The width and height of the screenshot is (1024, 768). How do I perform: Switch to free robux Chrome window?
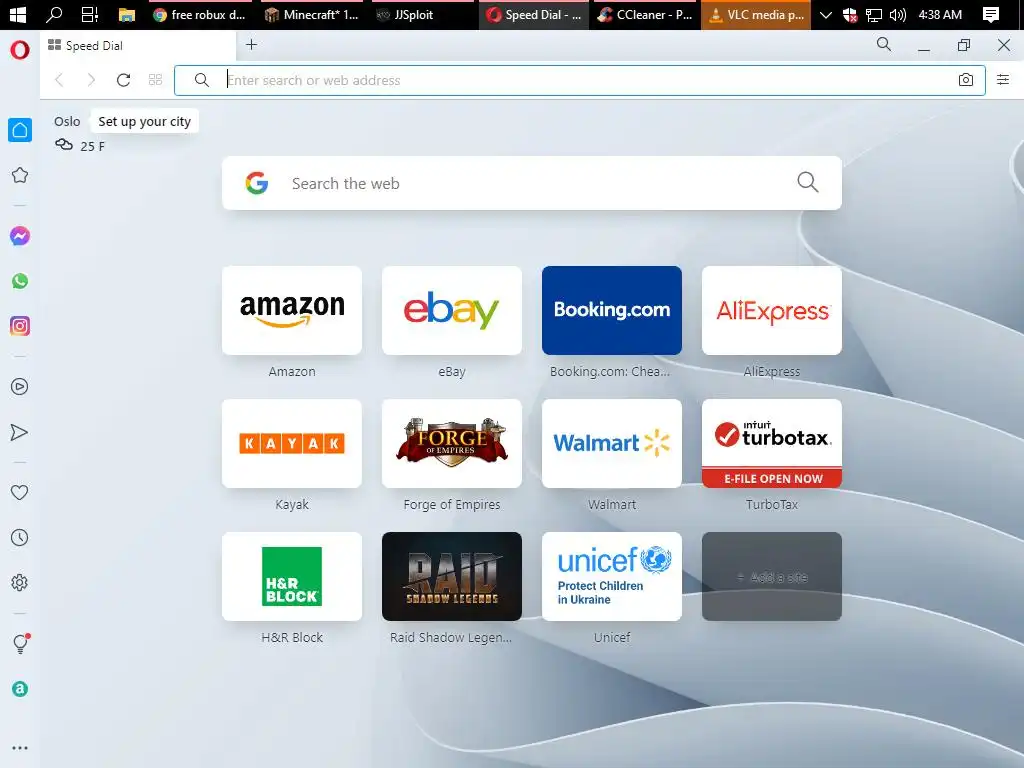point(200,14)
